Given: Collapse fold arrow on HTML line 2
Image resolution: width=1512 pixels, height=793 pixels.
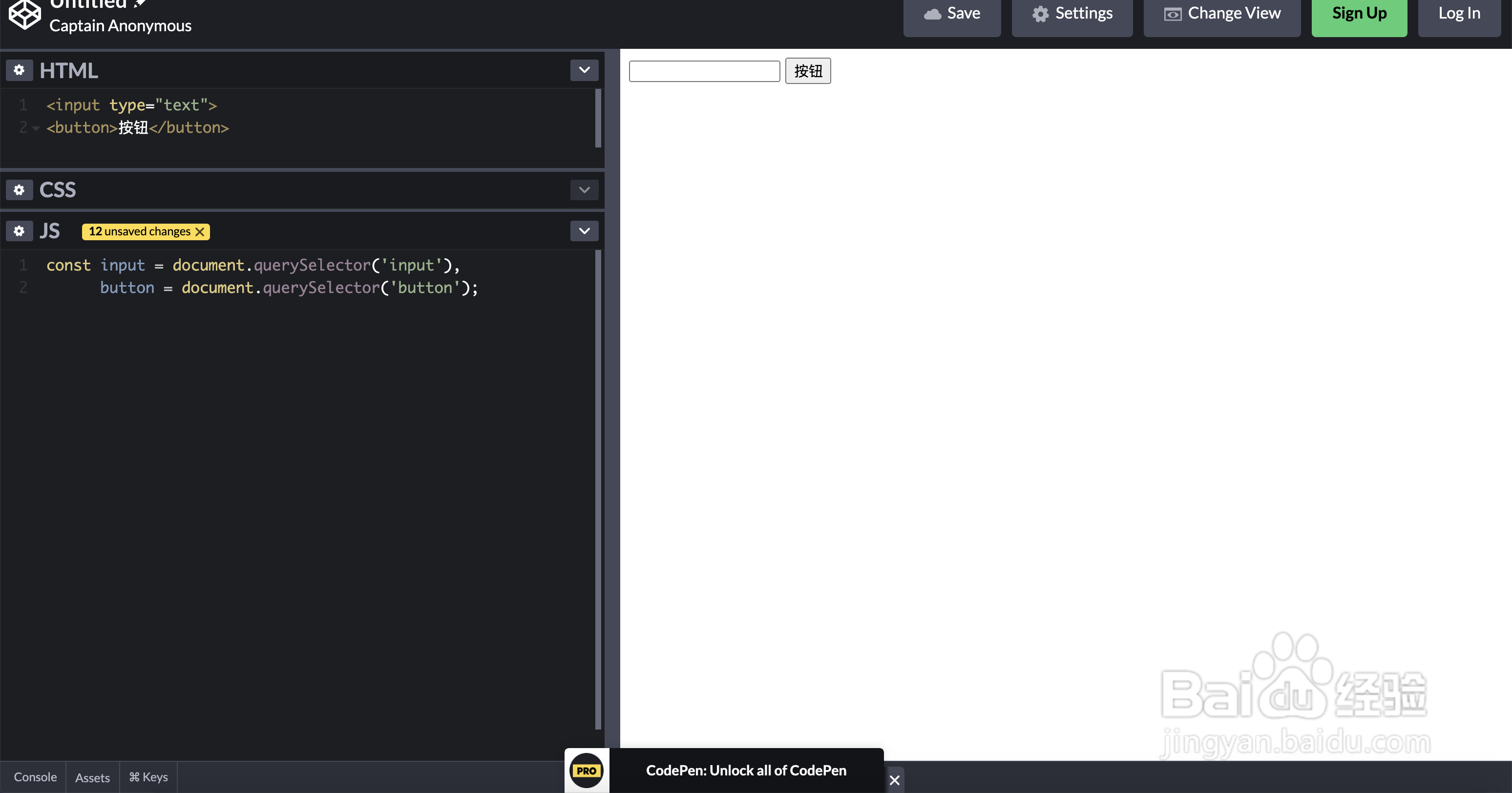Looking at the screenshot, I should (36, 128).
